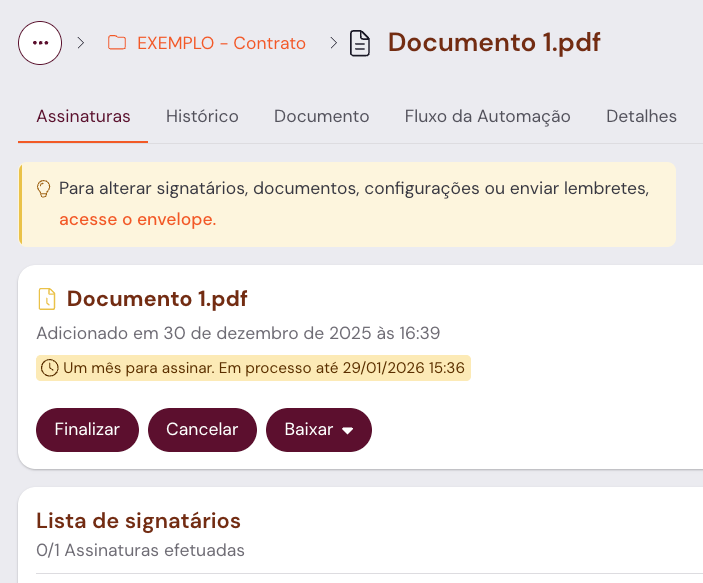703x583 pixels.
Task: Go to the Documento tab
Action: tap(321, 116)
